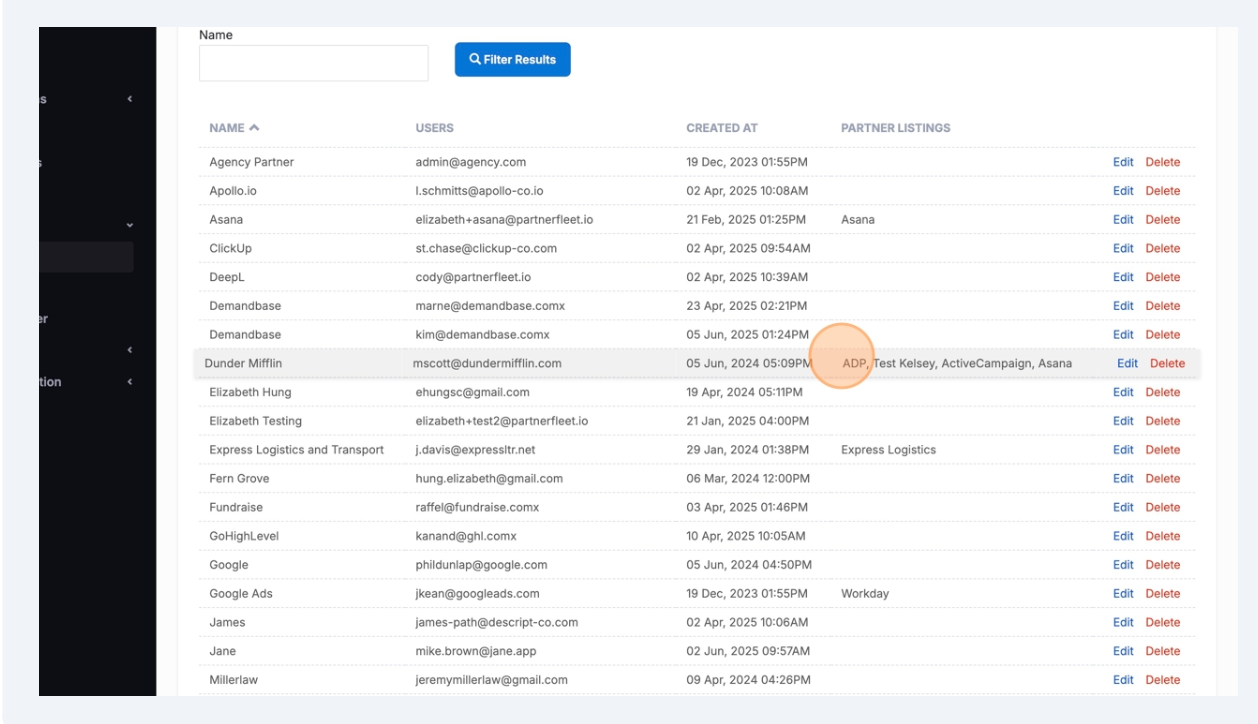Edit the Apollo.io row

[x=1123, y=191]
